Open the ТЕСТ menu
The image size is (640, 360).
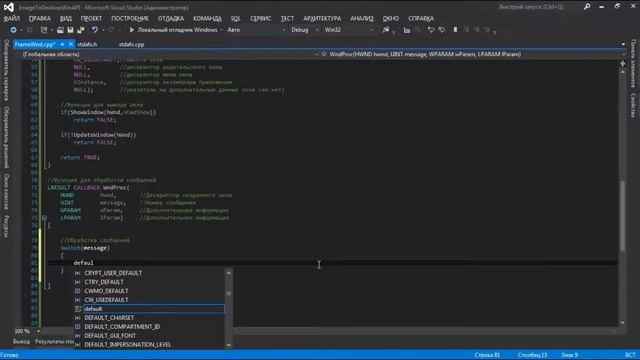coord(287,18)
